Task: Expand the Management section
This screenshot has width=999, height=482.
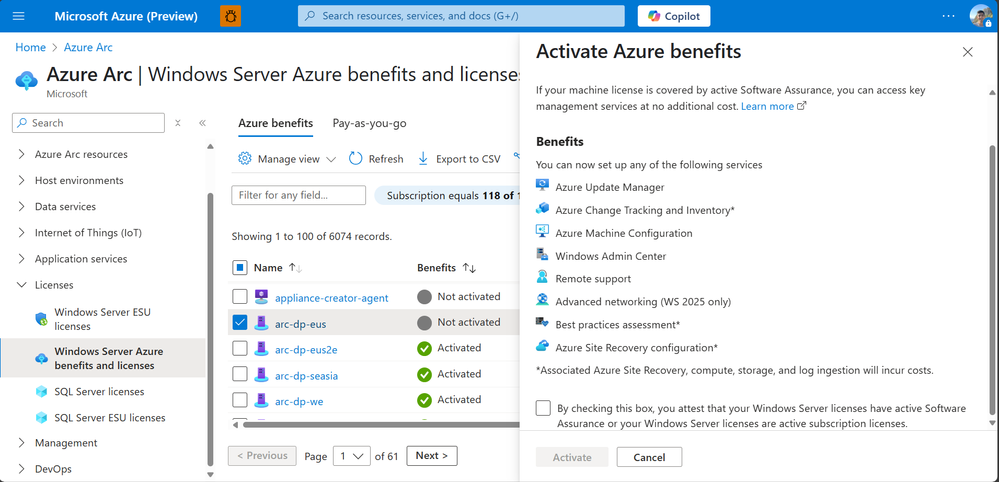Action: click(x=22, y=443)
